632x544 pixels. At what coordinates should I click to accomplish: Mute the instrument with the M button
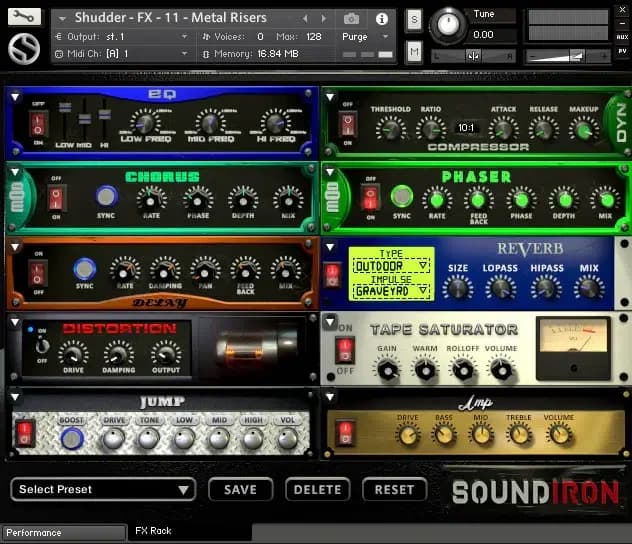tap(414, 52)
